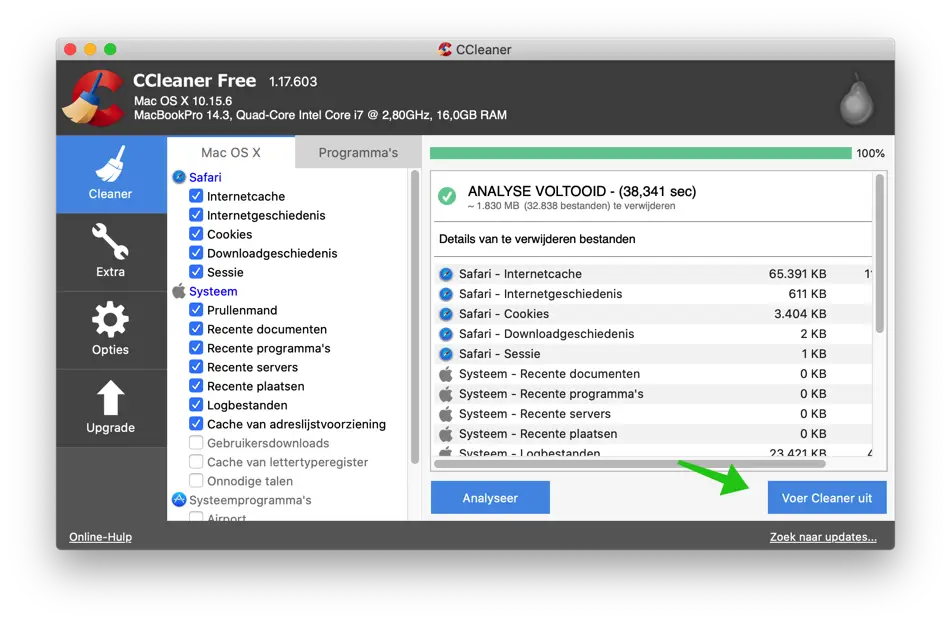Screen dimensions: 951x624
Task: Click the Safari compass icon in the tree
Action: click(179, 177)
